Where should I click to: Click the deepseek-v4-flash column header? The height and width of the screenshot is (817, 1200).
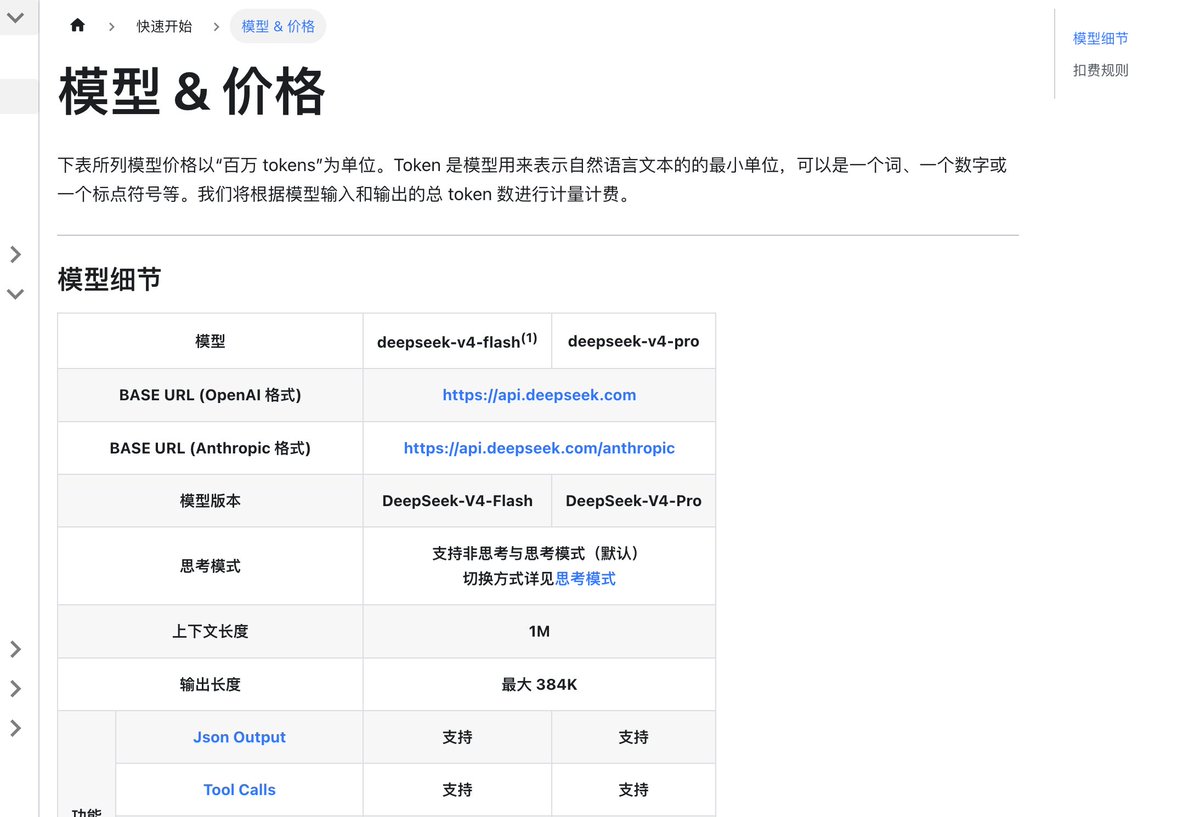(x=457, y=341)
